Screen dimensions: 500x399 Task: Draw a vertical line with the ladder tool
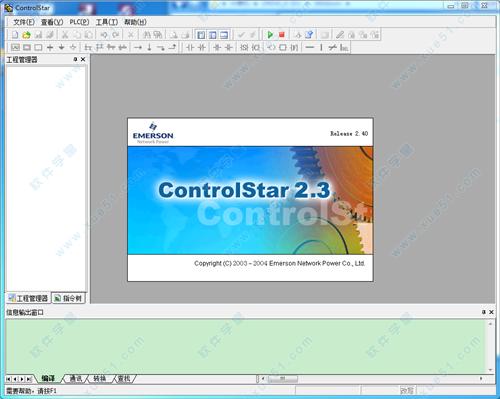point(321,47)
